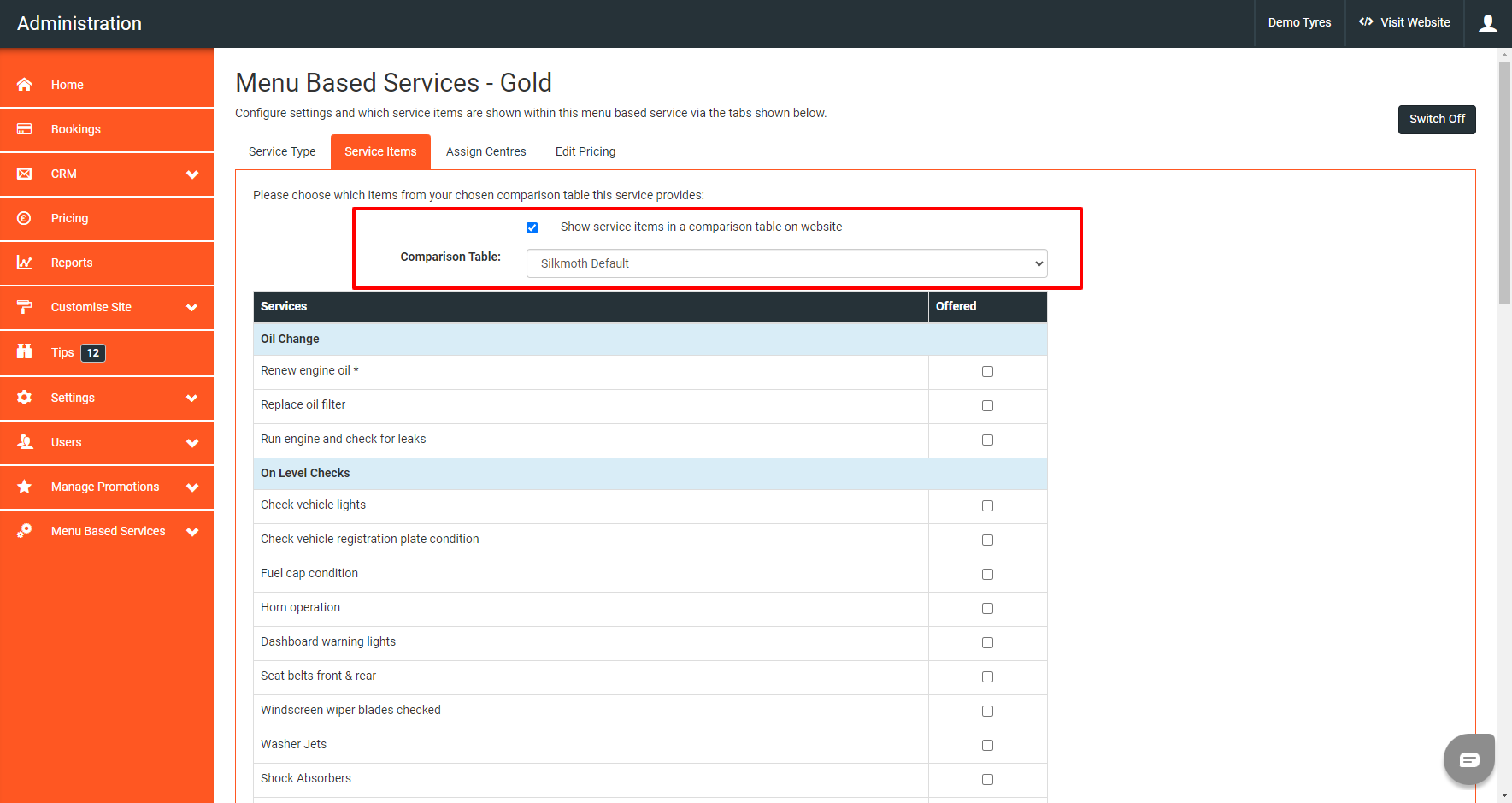Check the Offered box for Horn operation
This screenshot has width=1512, height=803.
(987, 608)
